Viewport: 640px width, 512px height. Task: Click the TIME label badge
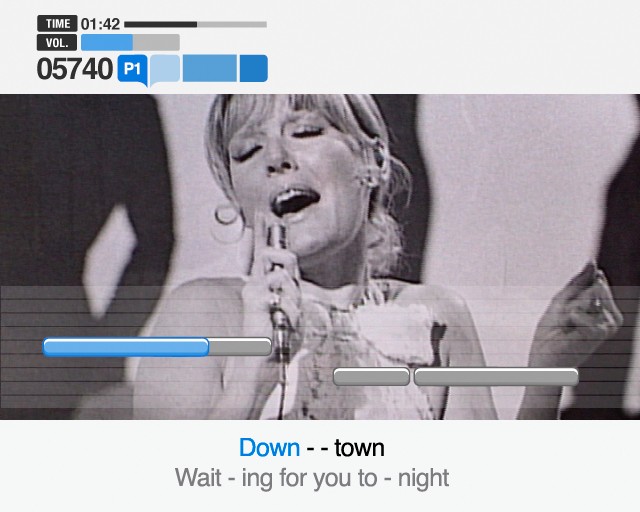click(x=57, y=24)
